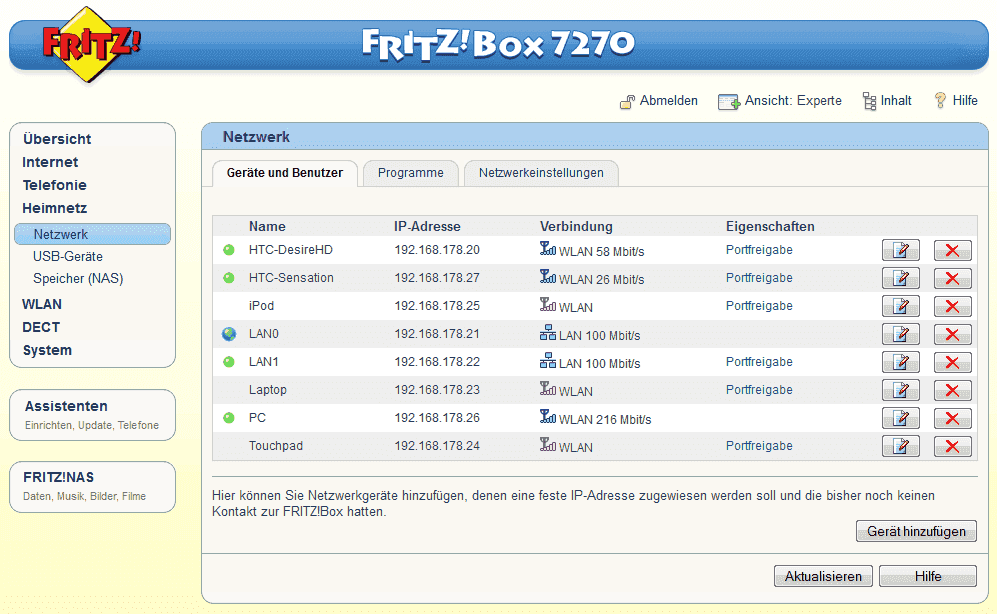
Task: Click Eigenschaften column header
Action: coord(770,226)
